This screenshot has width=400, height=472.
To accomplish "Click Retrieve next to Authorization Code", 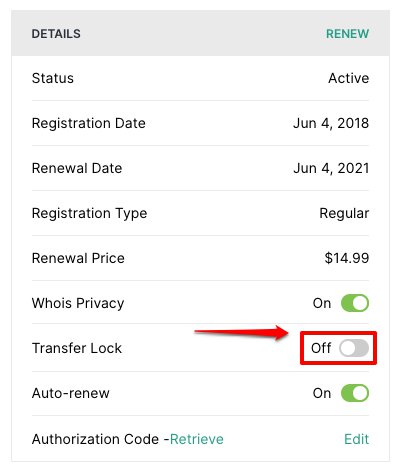I will tap(197, 439).
